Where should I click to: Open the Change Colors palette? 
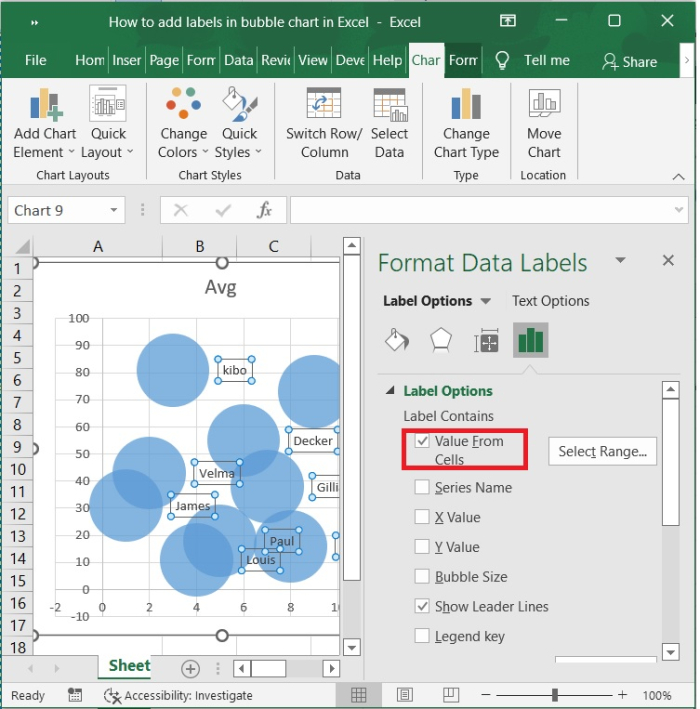[183, 123]
